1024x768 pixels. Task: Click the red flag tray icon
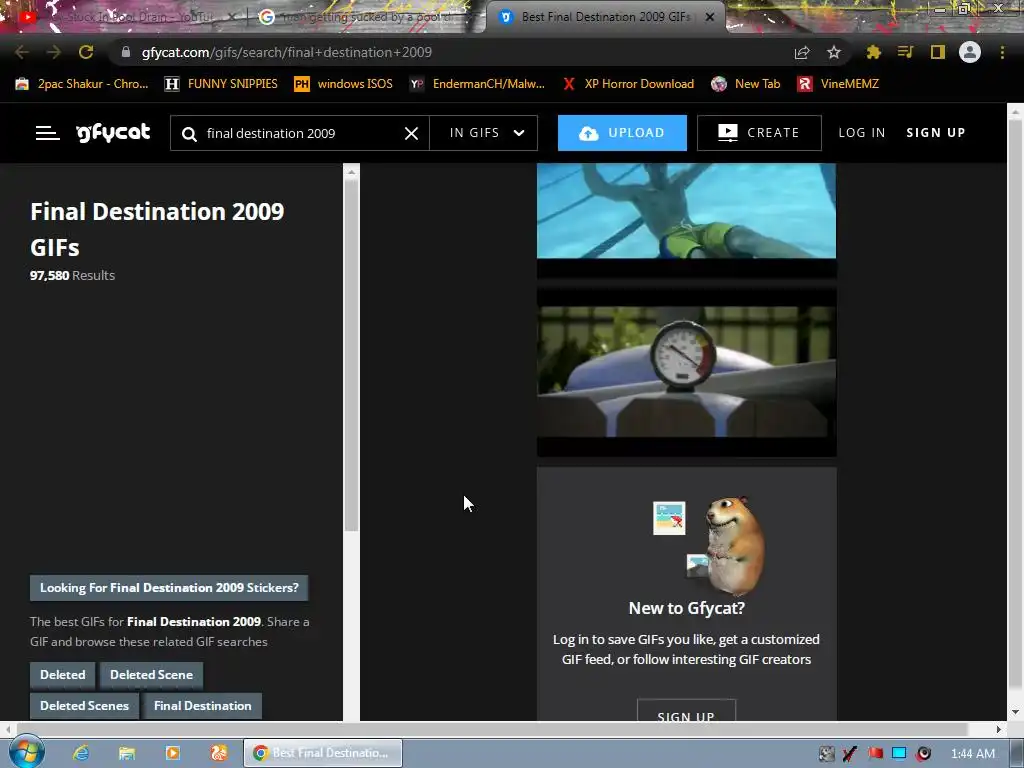coord(875,754)
